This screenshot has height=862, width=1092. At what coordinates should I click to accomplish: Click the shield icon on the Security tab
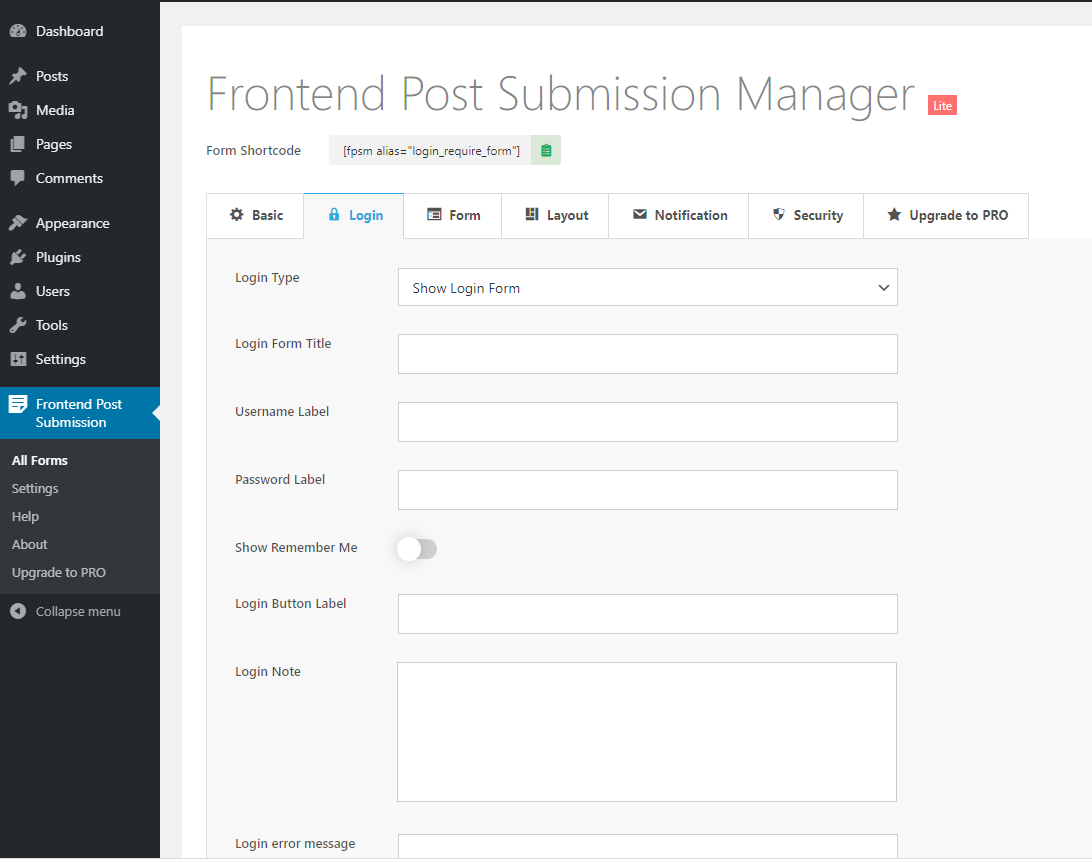click(x=779, y=214)
